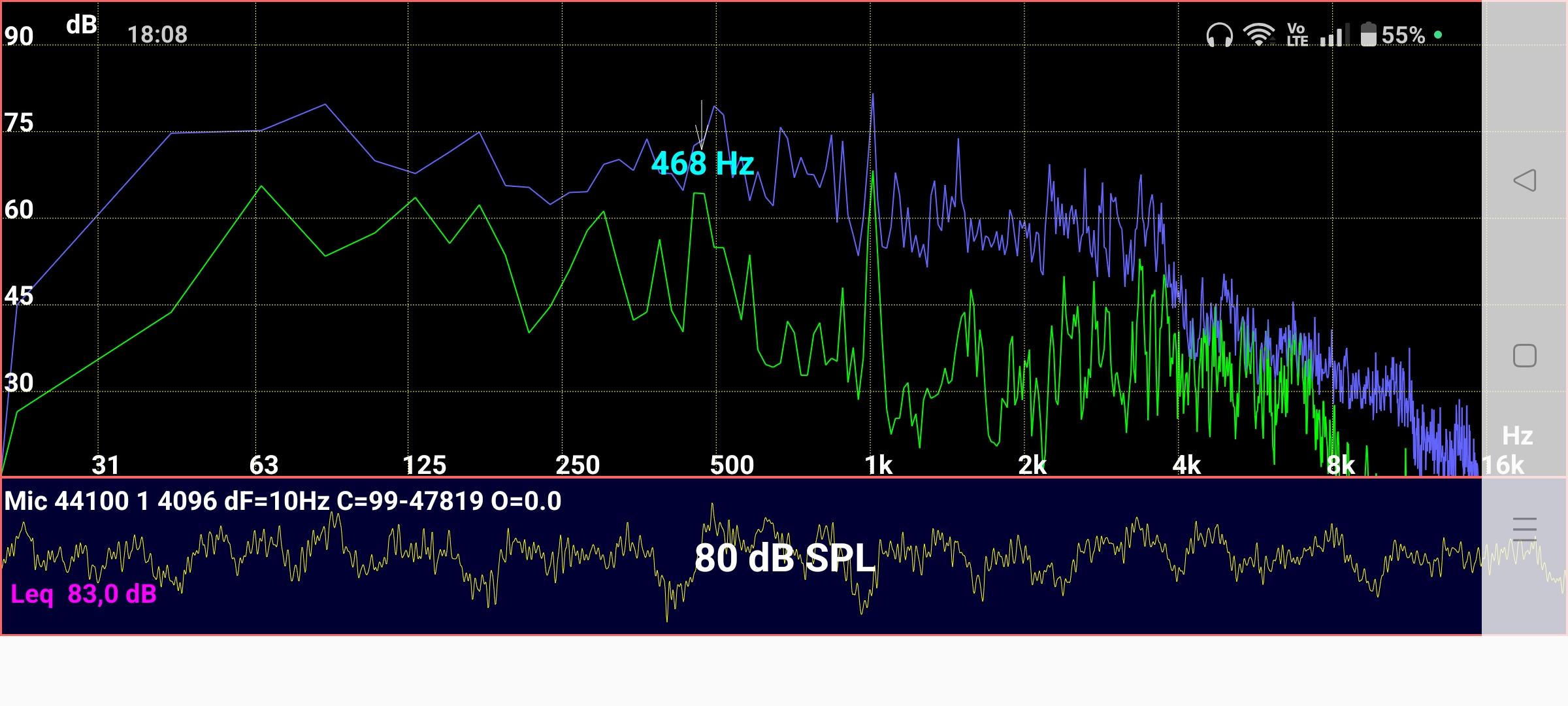Tap the Wi-Fi signal status icon
Screen dimensions: 1568x706
(x=1259, y=35)
